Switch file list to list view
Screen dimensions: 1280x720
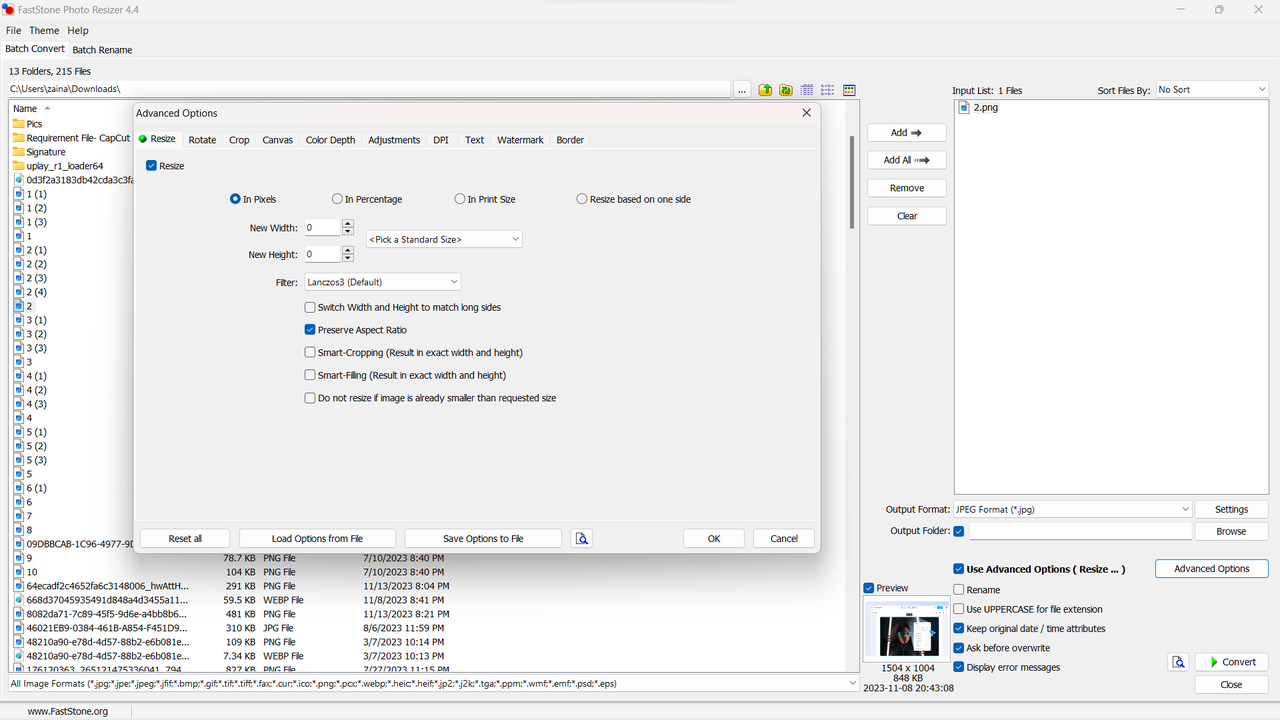pyautogui.click(x=827, y=90)
